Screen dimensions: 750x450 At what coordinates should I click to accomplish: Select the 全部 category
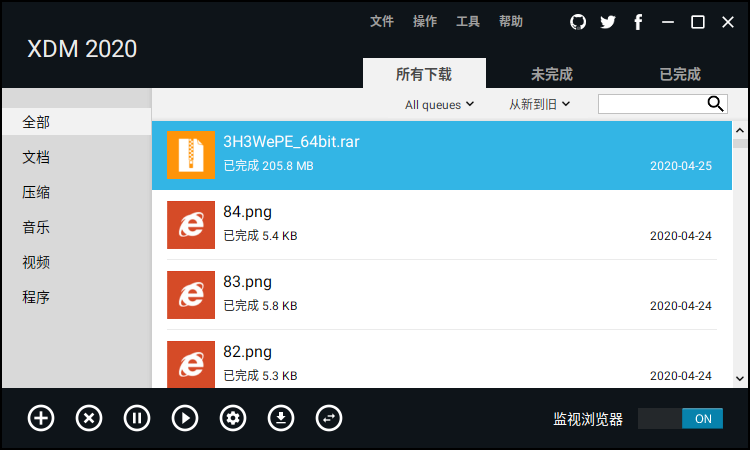coord(77,122)
